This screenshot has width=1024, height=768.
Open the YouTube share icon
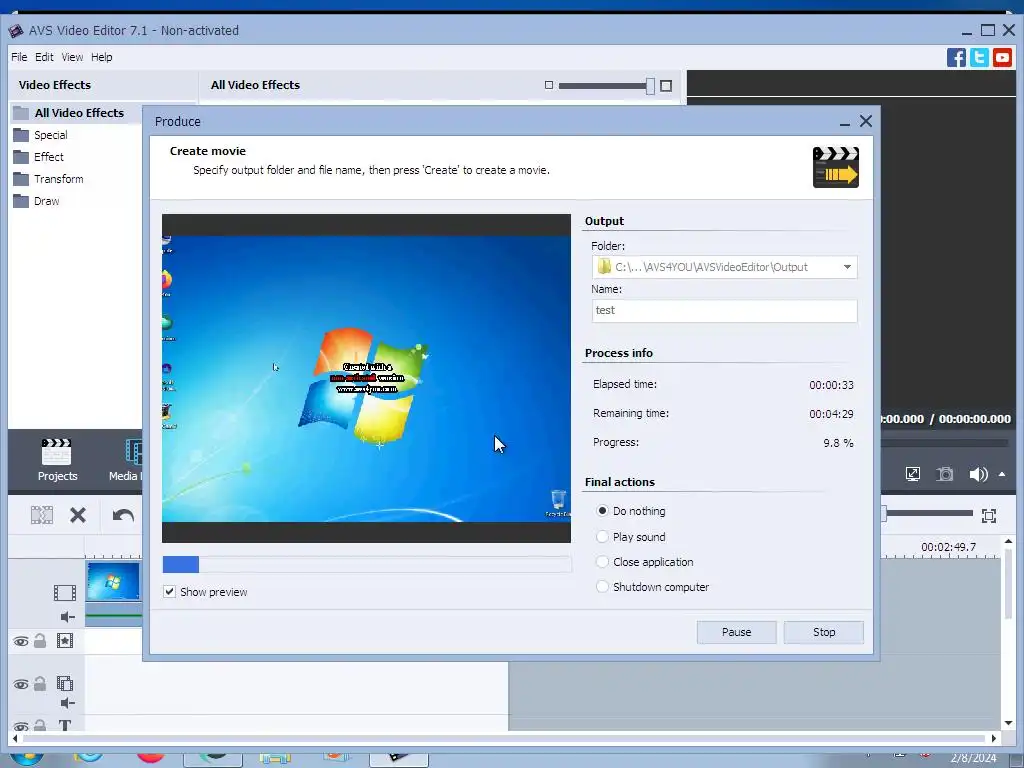[x=1002, y=57]
